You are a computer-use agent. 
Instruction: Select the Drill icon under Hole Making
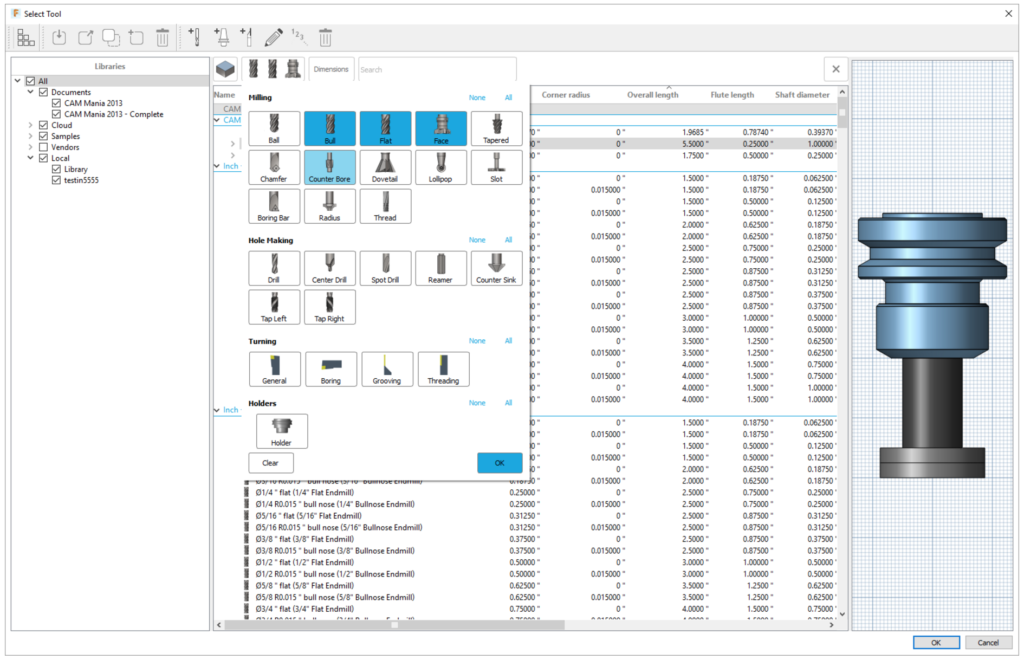coord(273,268)
